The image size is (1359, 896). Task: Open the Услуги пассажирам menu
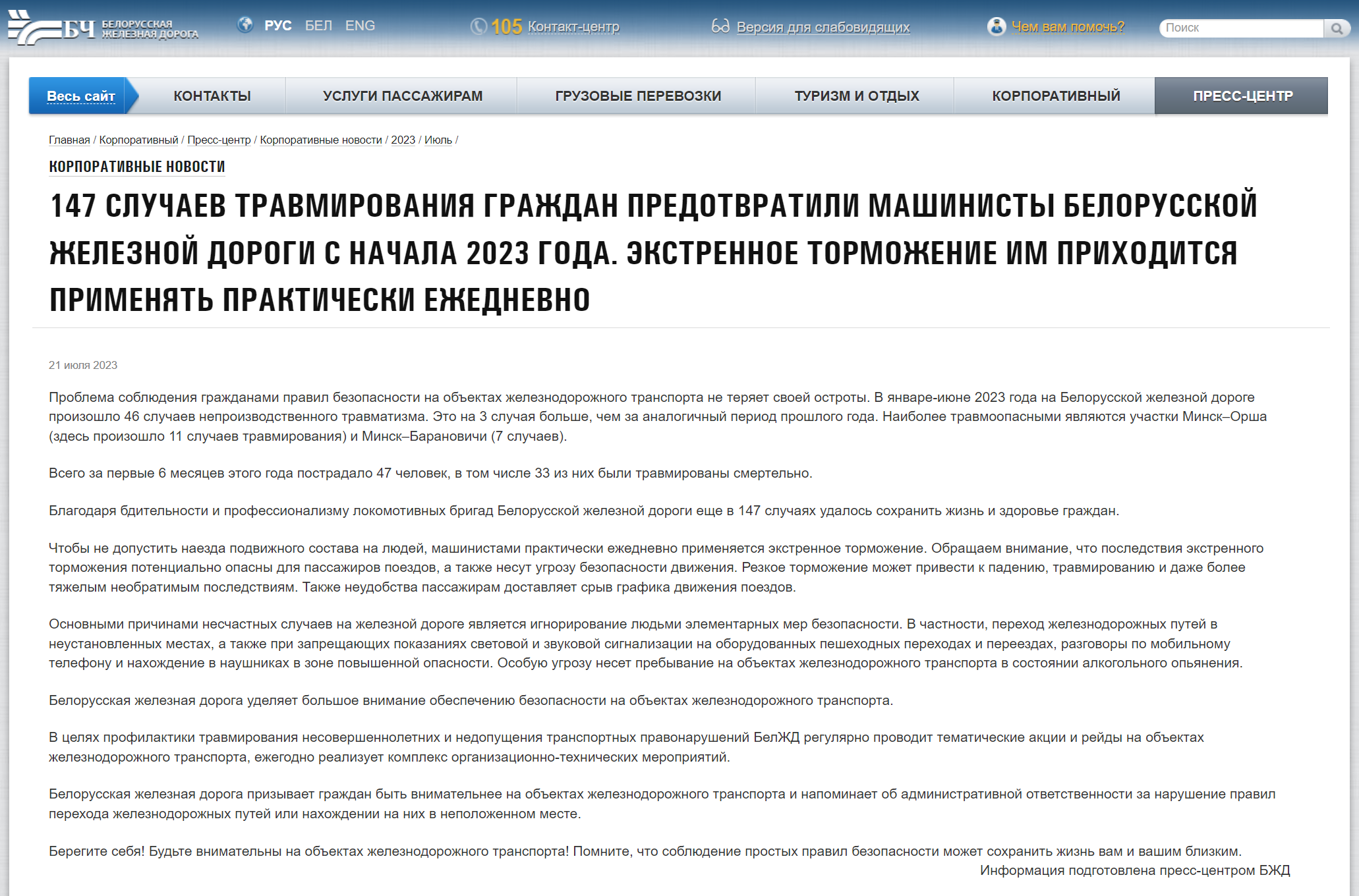402,96
